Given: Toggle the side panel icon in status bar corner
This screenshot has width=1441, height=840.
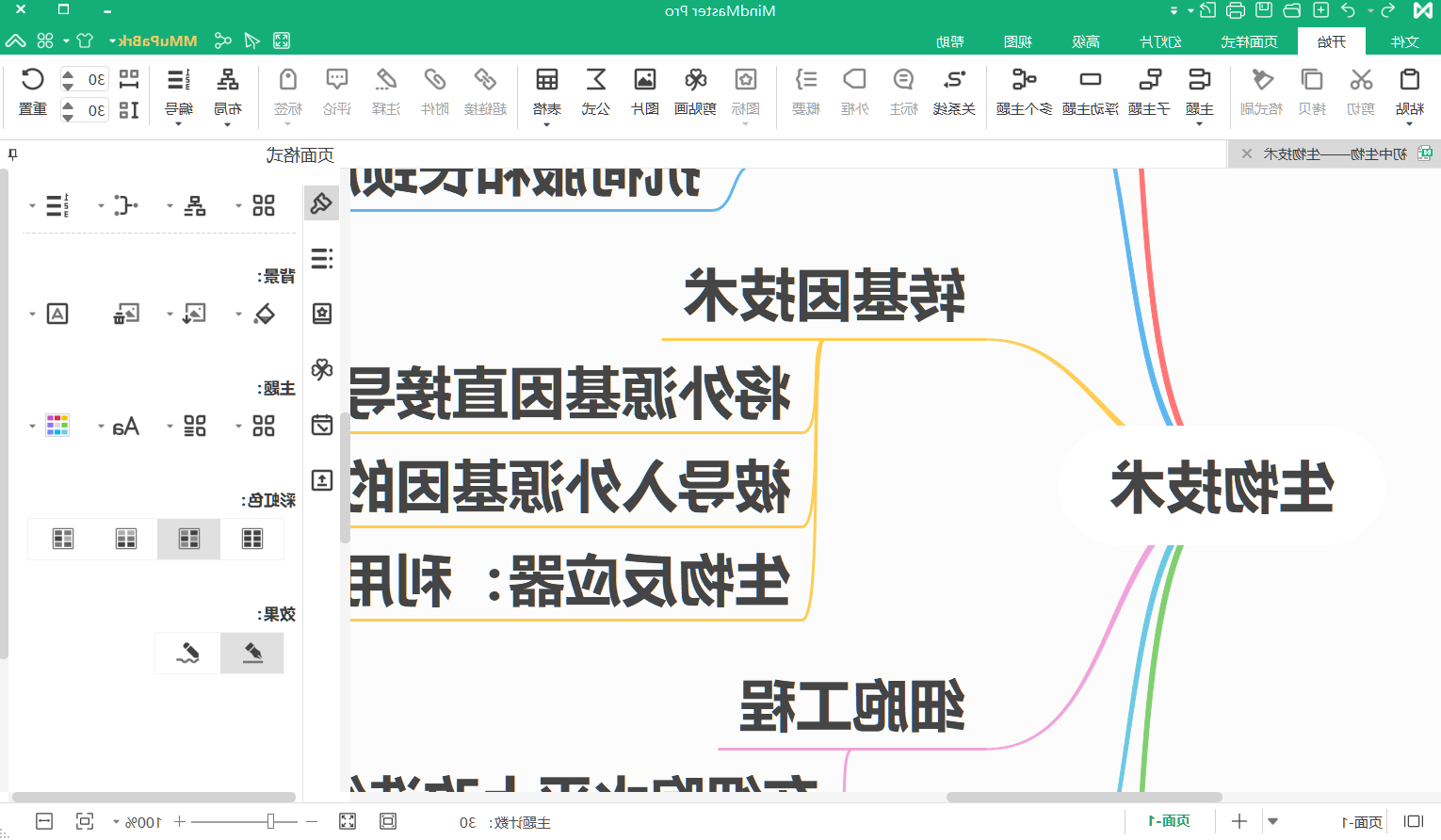Looking at the screenshot, I should [1413, 821].
